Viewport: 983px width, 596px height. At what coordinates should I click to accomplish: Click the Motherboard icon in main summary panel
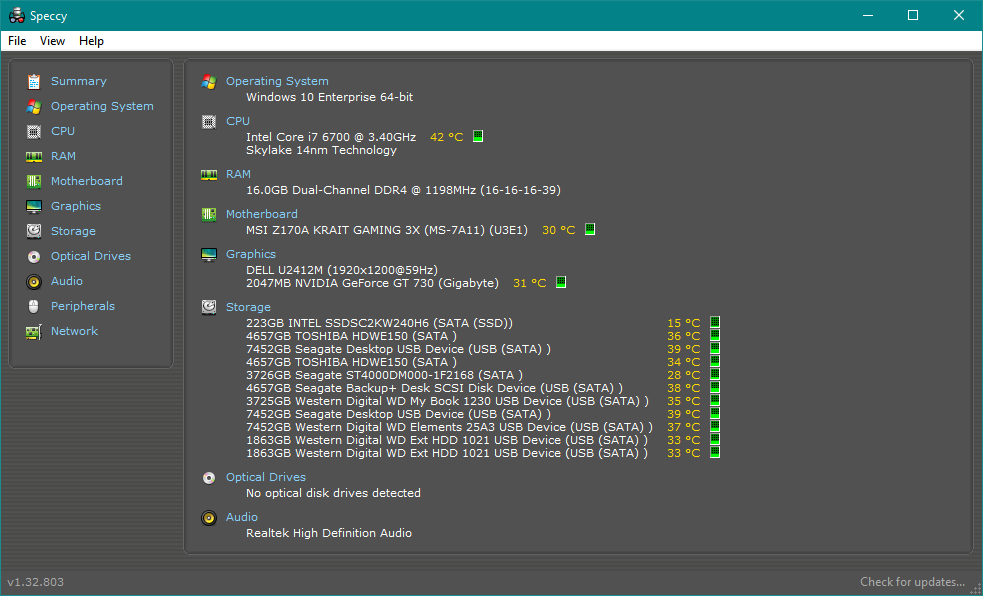209,214
